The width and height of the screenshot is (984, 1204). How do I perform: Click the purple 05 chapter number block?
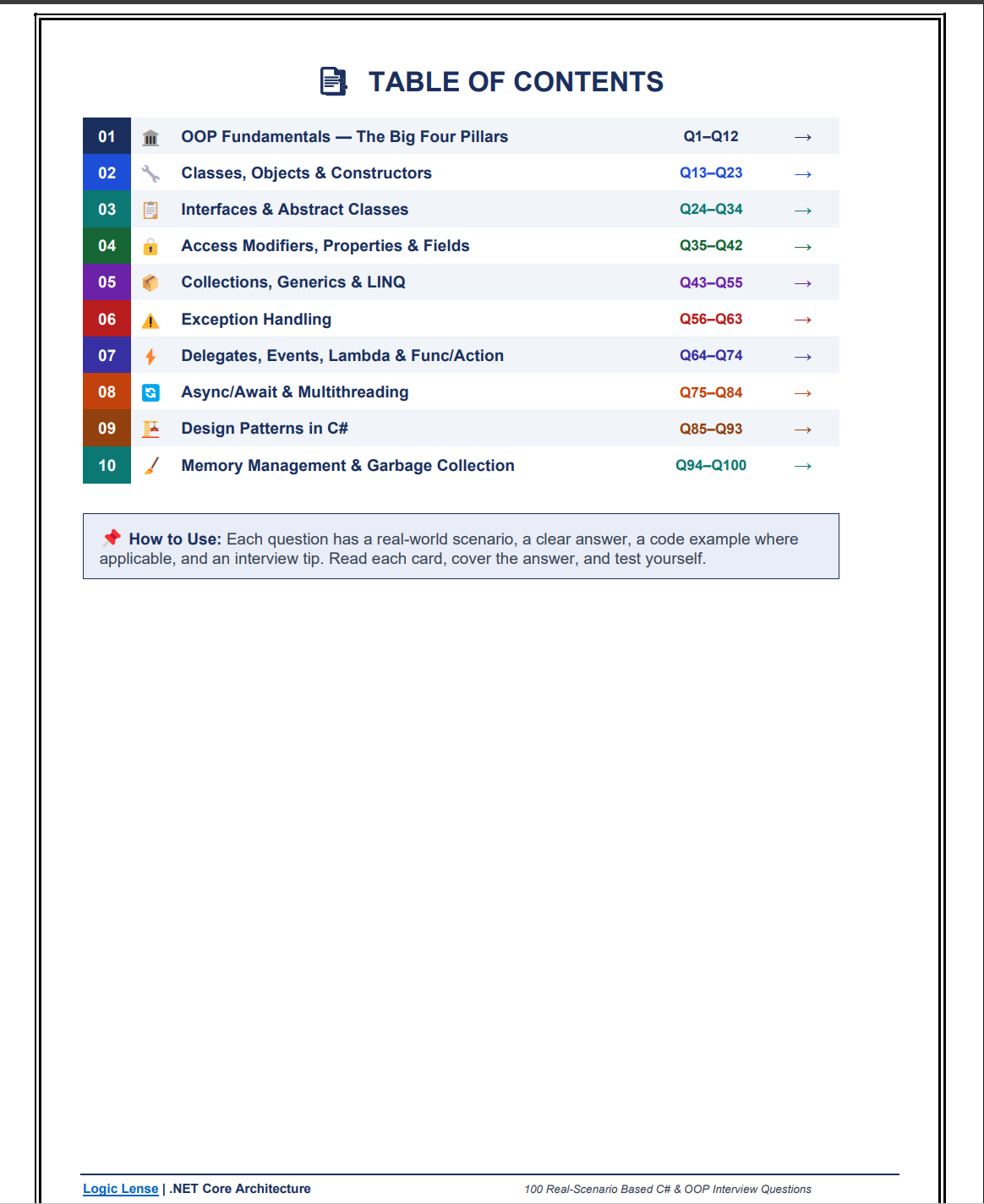click(x=107, y=282)
